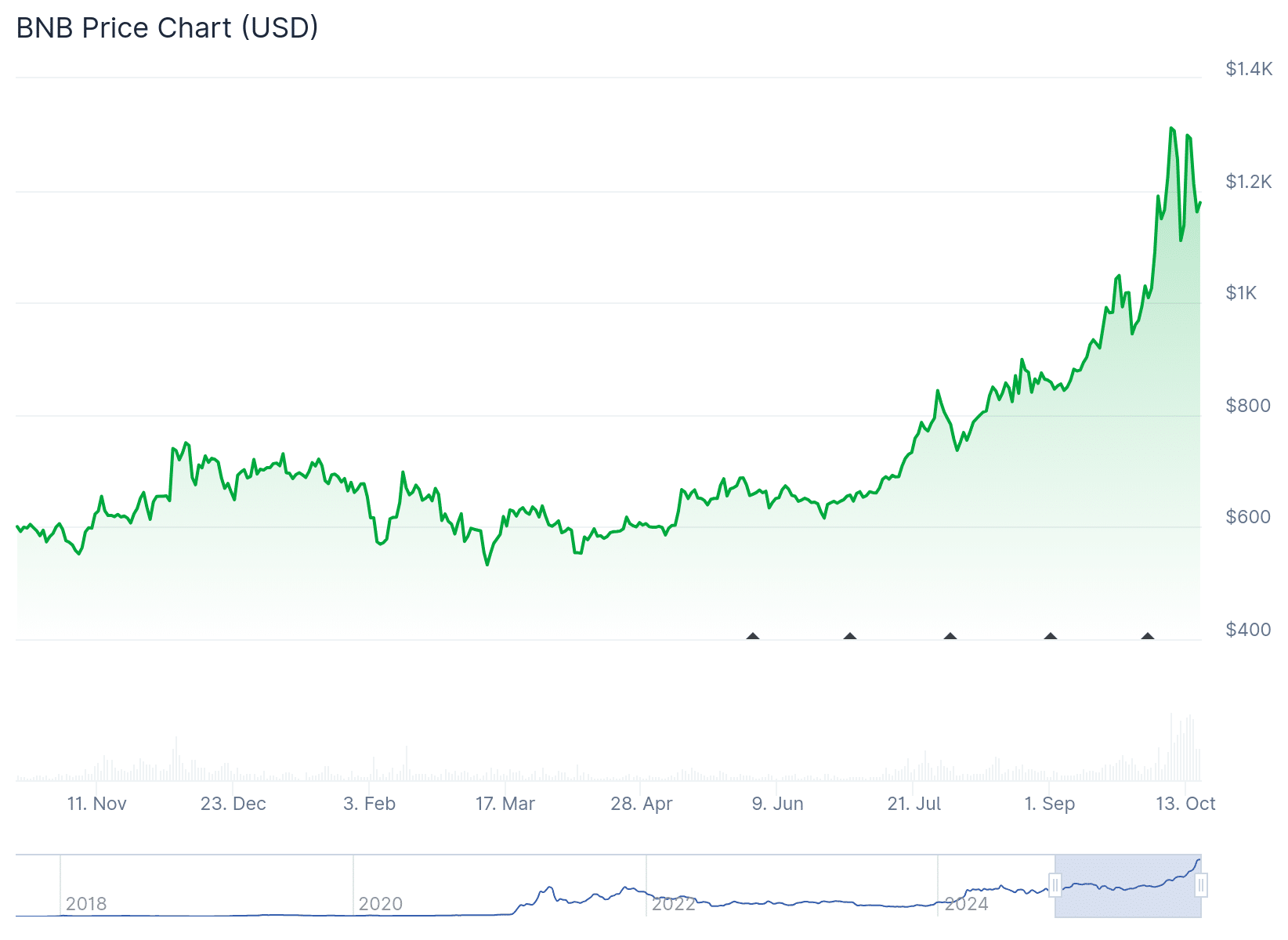The image size is (1288, 940).
Task: Click the second event marker from the left
Action: pyautogui.click(x=850, y=636)
